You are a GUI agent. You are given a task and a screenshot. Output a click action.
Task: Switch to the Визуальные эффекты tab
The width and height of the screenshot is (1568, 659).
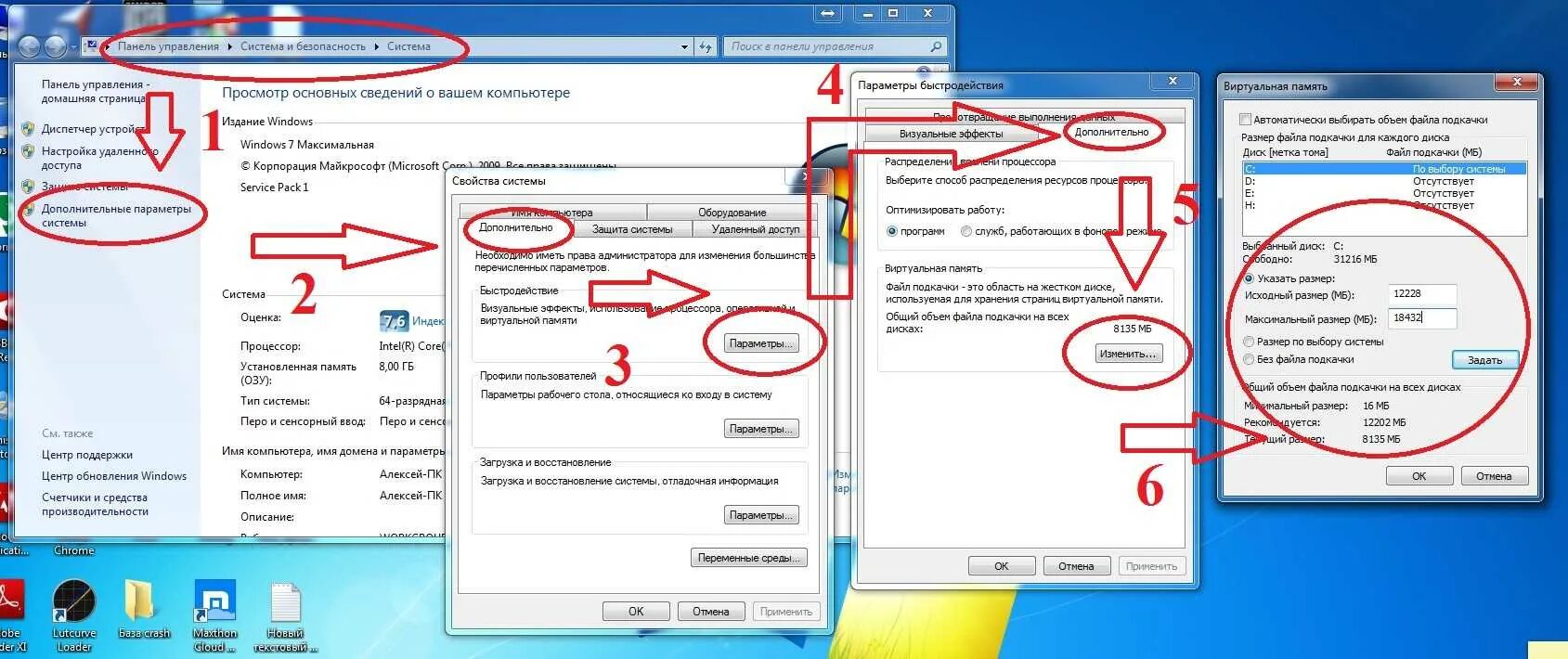pyautogui.click(x=951, y=134)
